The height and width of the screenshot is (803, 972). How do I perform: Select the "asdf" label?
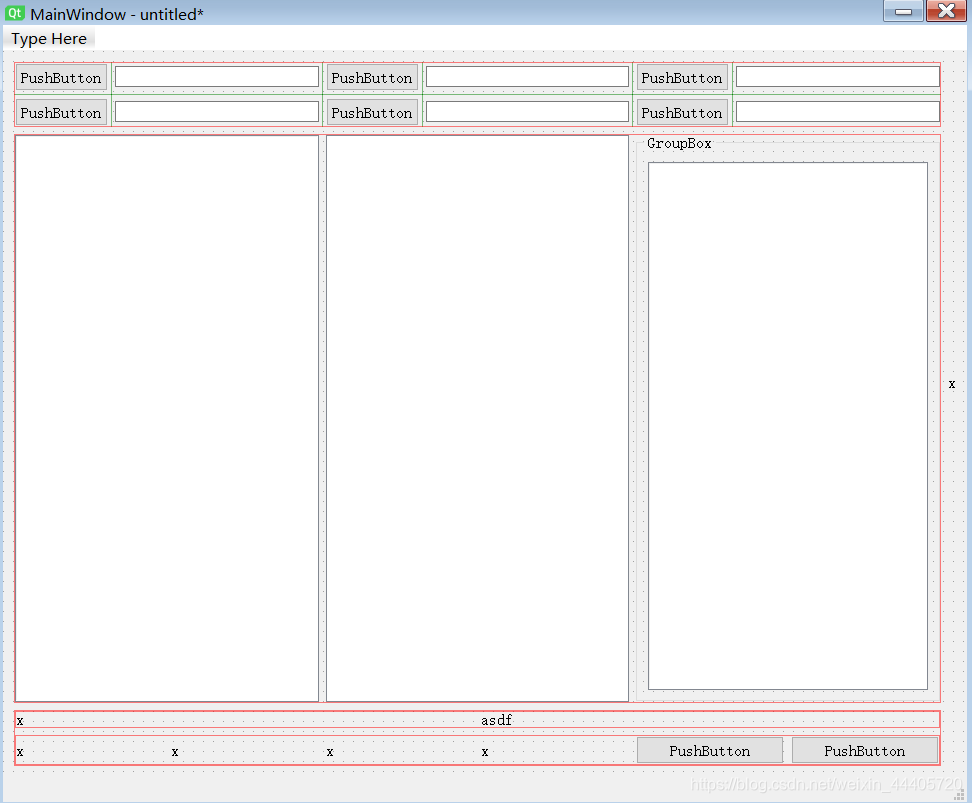coord(497,720)
